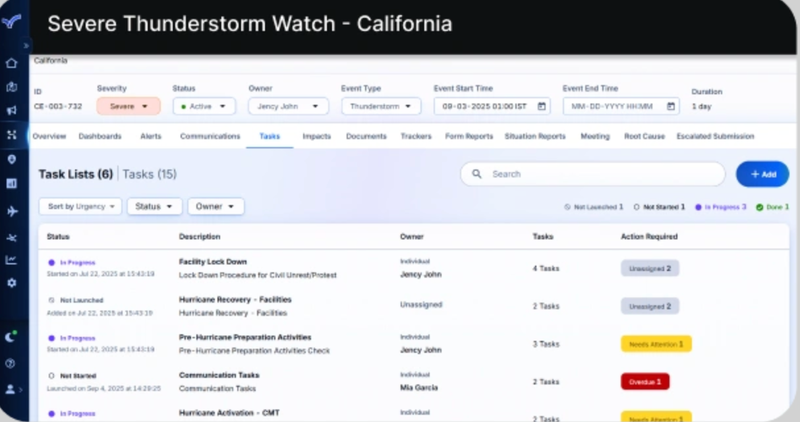Switch to the Impacts tab
Image resolution: width=800 pixels, height=422 pixels.
pos(316,136)
